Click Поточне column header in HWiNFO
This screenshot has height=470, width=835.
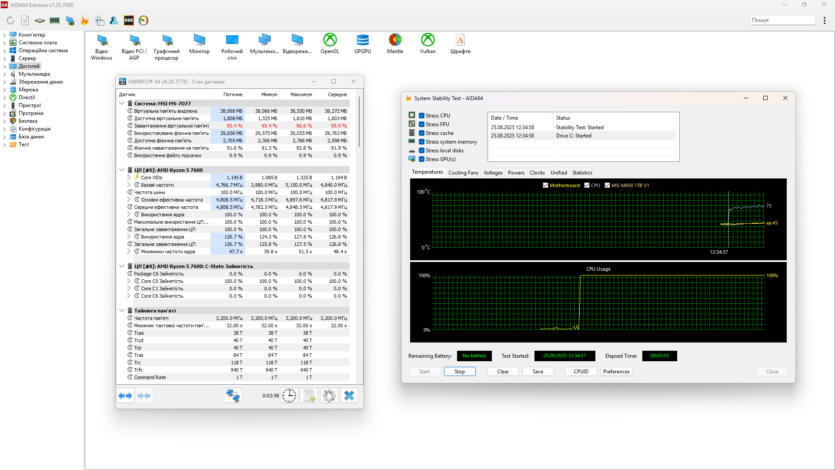227,94
